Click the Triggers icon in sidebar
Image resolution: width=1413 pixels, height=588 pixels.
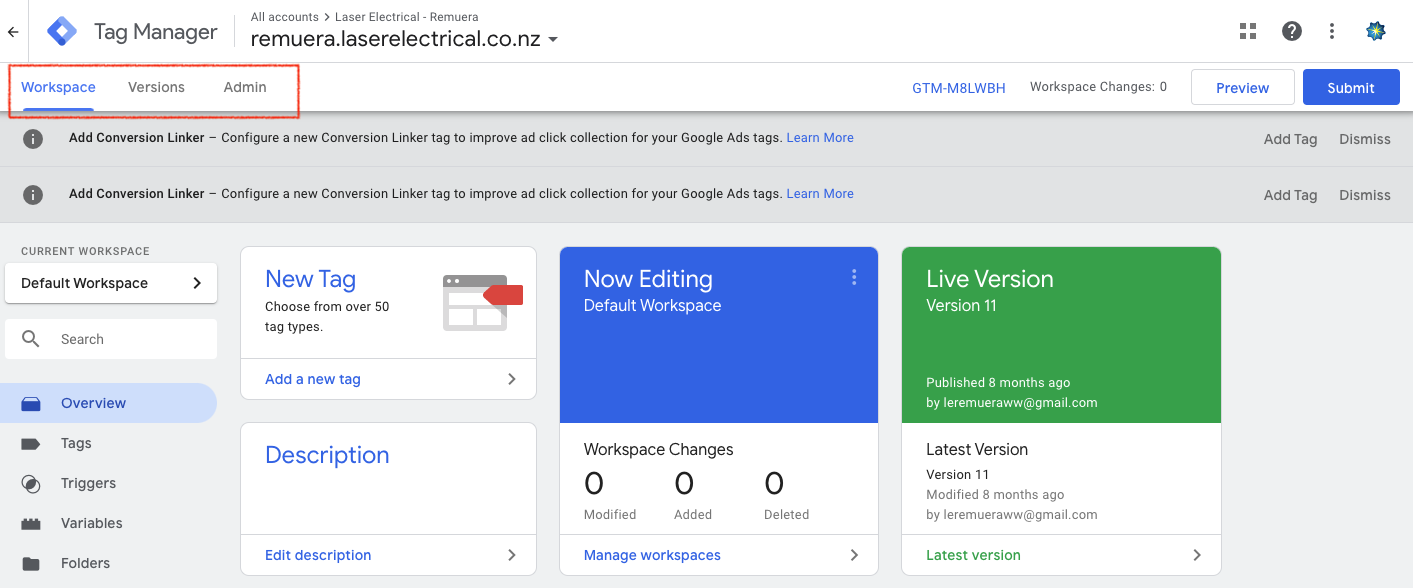(31, 484)
